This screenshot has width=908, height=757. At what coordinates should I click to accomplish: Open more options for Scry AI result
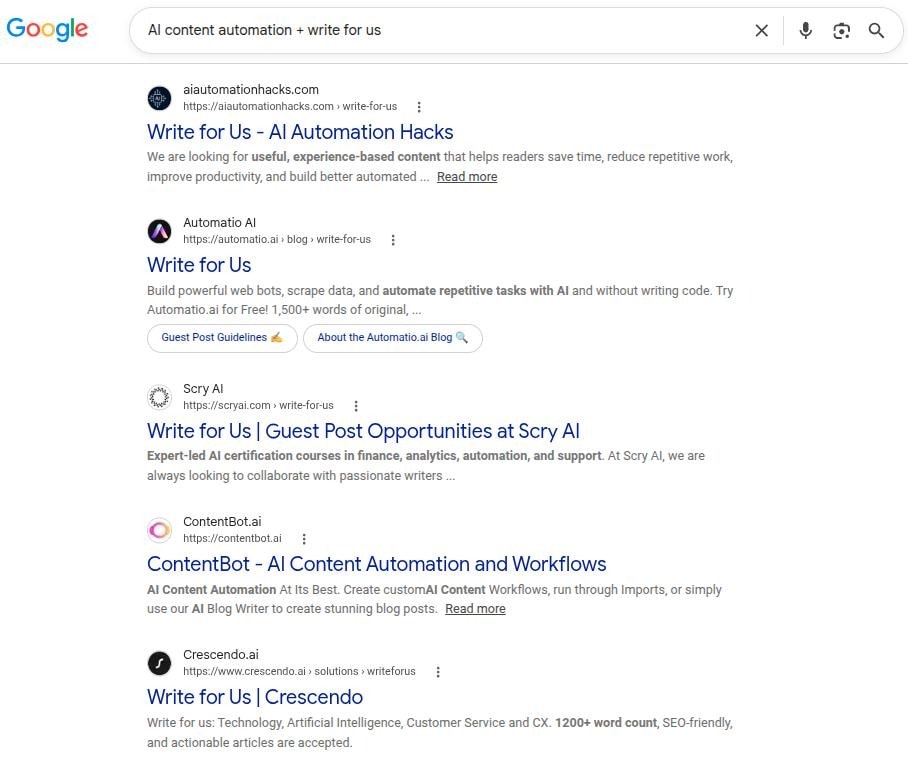coord(356,406)
